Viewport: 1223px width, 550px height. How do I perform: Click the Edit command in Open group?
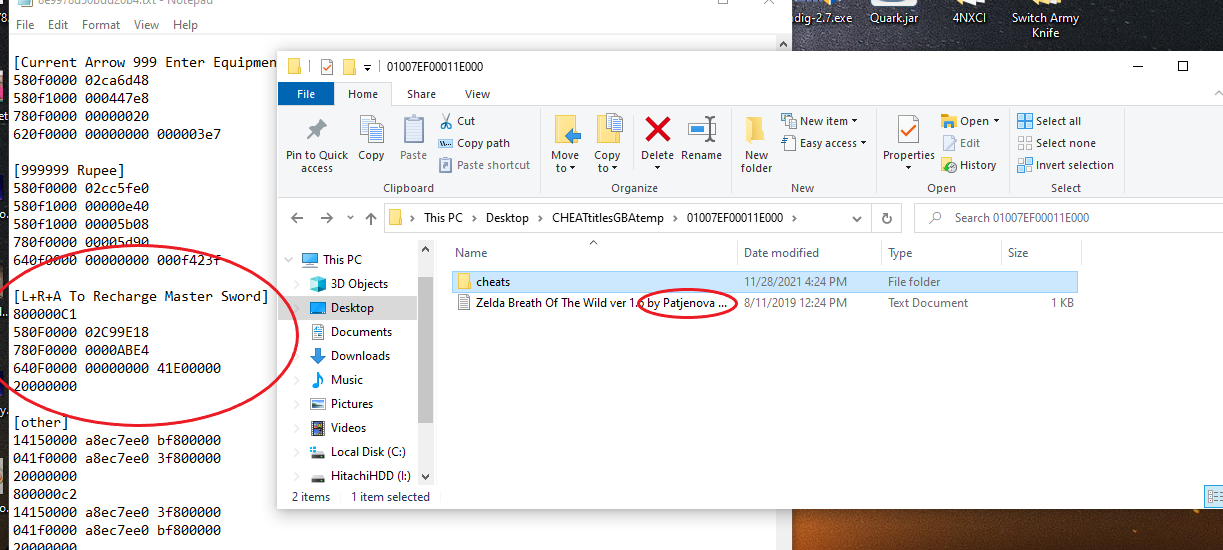pyautogui.click(x=961, y=143)
